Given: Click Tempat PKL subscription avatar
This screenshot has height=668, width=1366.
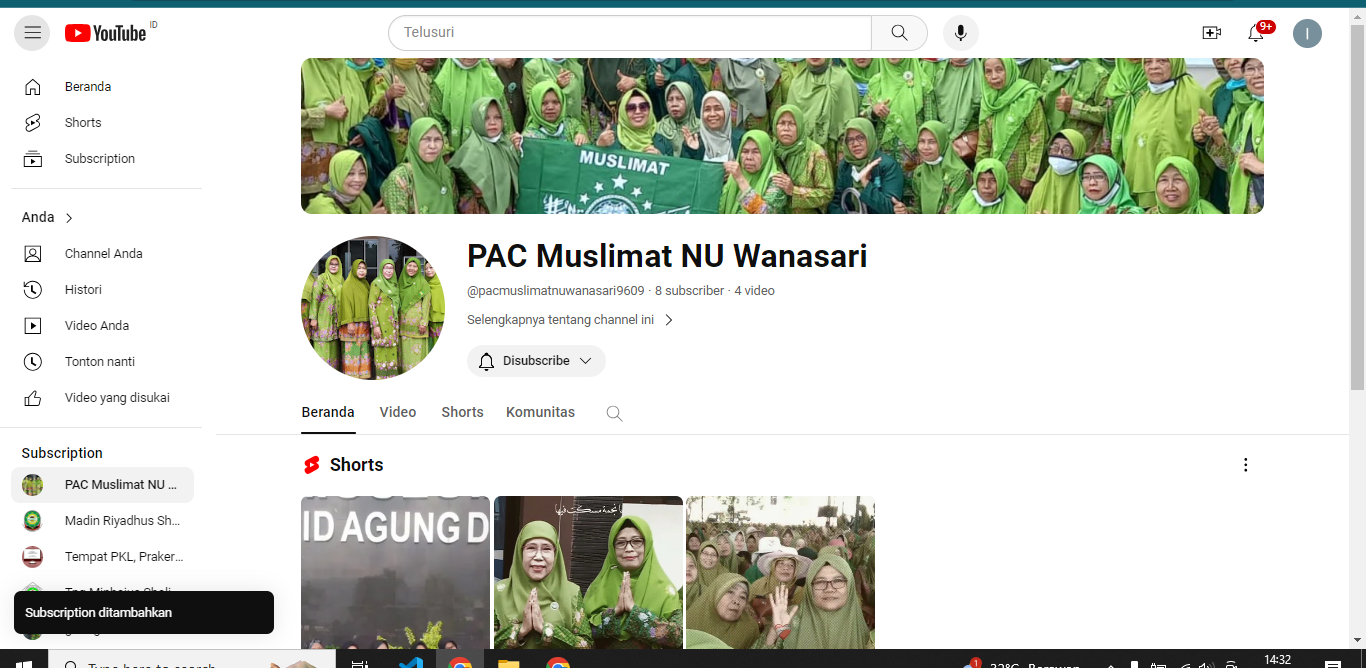Looking at the screenshot, I should [x=33, y=557].
